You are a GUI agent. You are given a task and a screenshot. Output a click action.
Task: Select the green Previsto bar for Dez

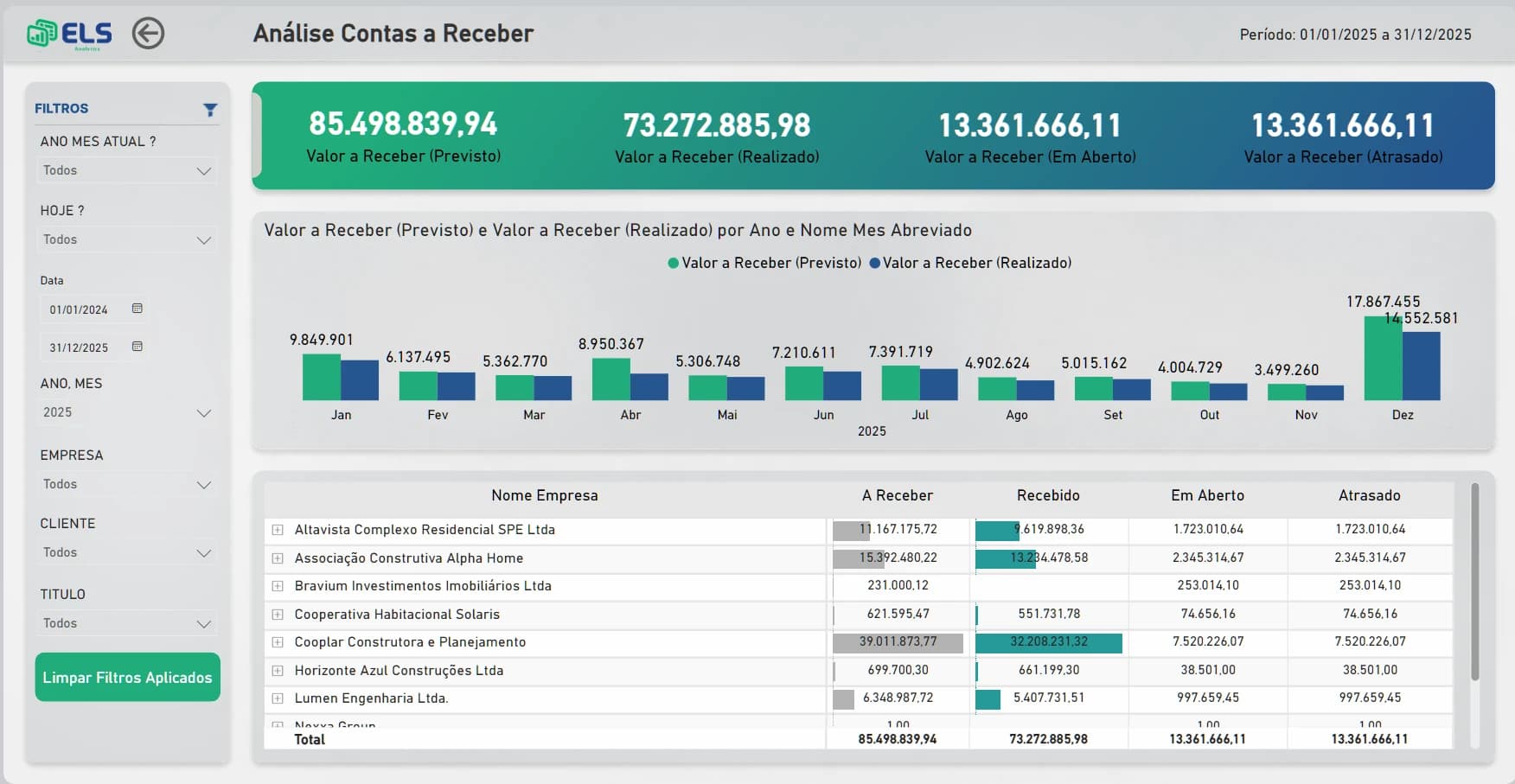[x=1384, y=358]
